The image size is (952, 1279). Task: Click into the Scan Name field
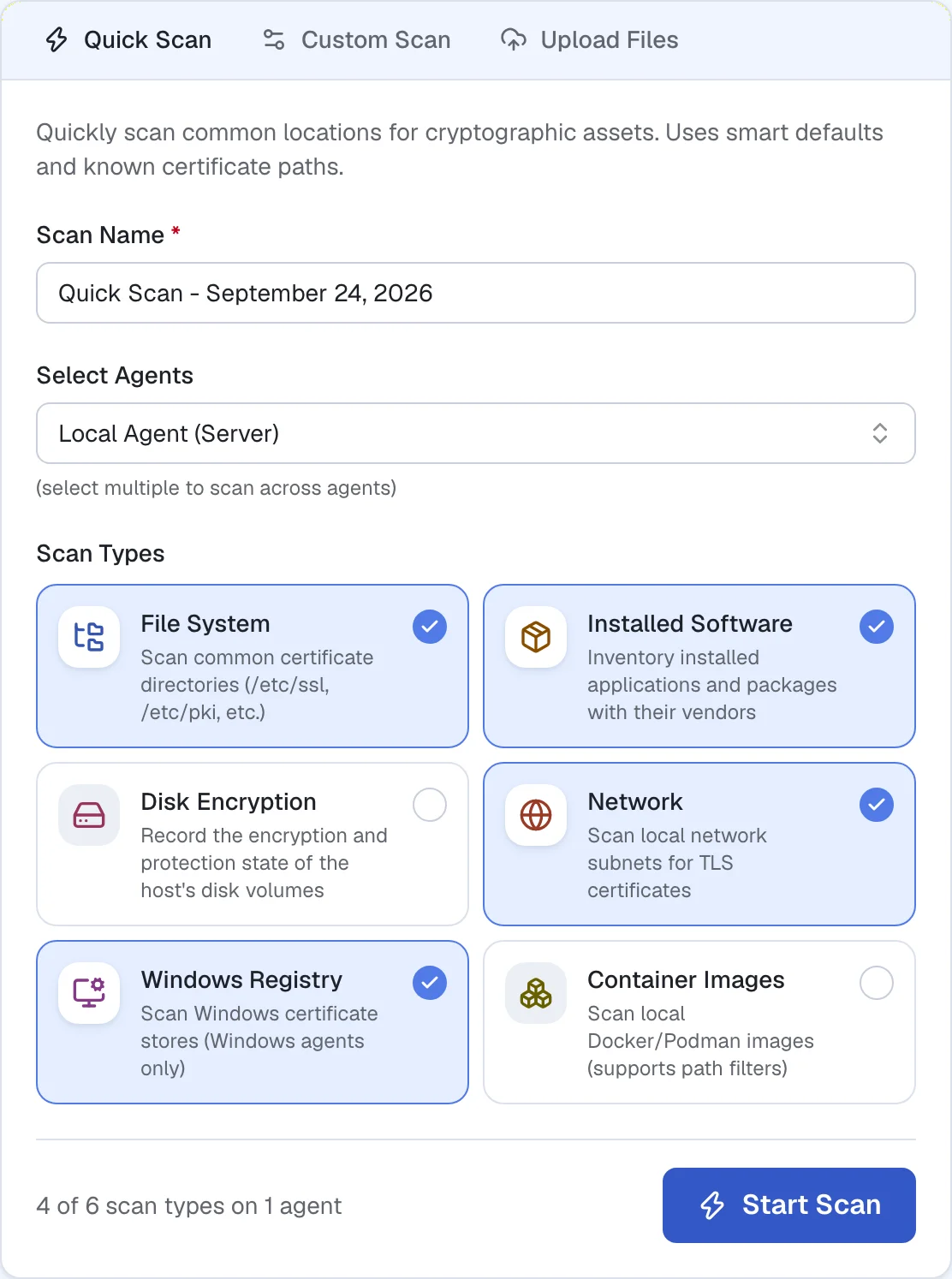476,293
